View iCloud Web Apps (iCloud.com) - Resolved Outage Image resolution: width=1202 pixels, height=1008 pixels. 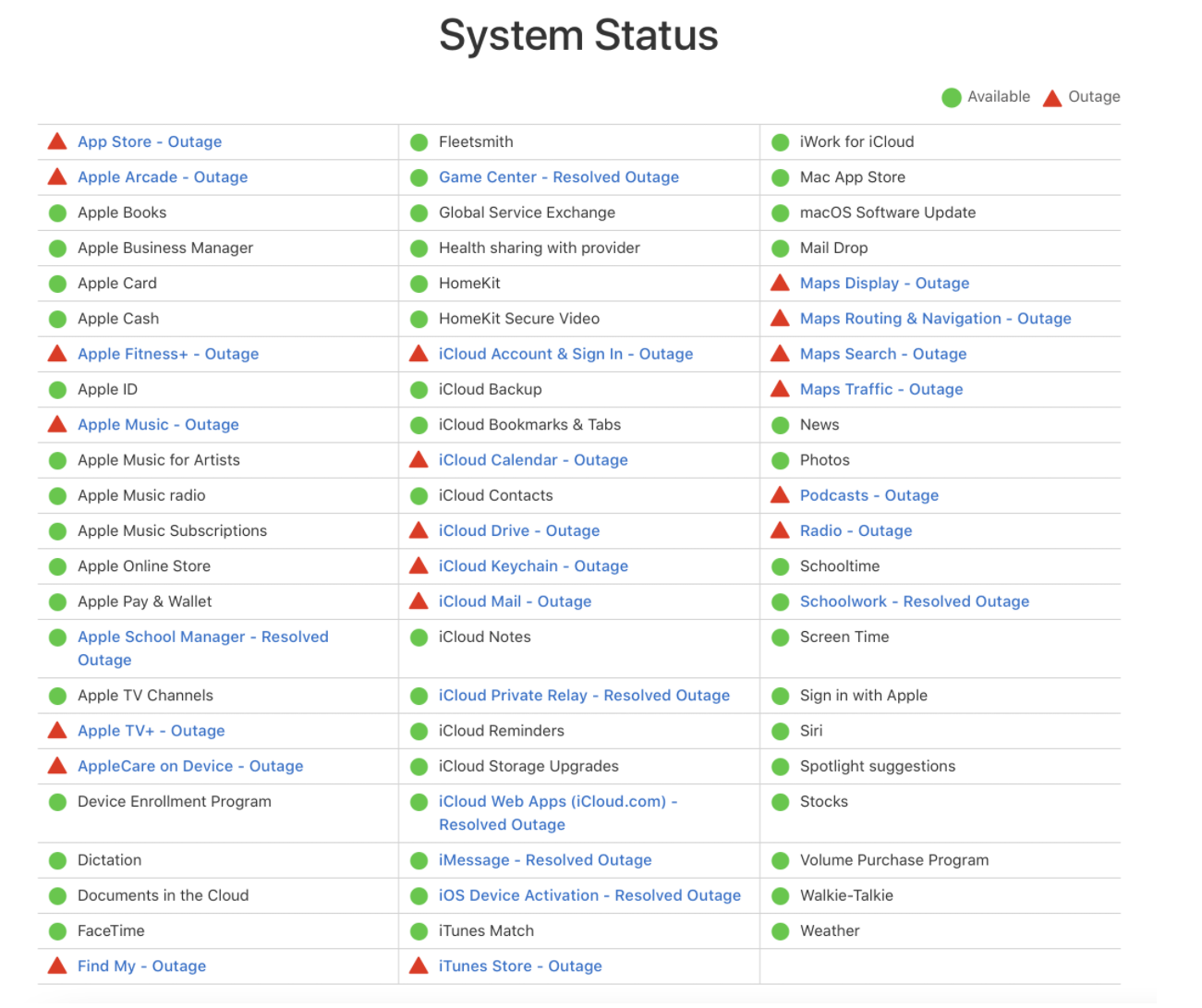point(559,813)
